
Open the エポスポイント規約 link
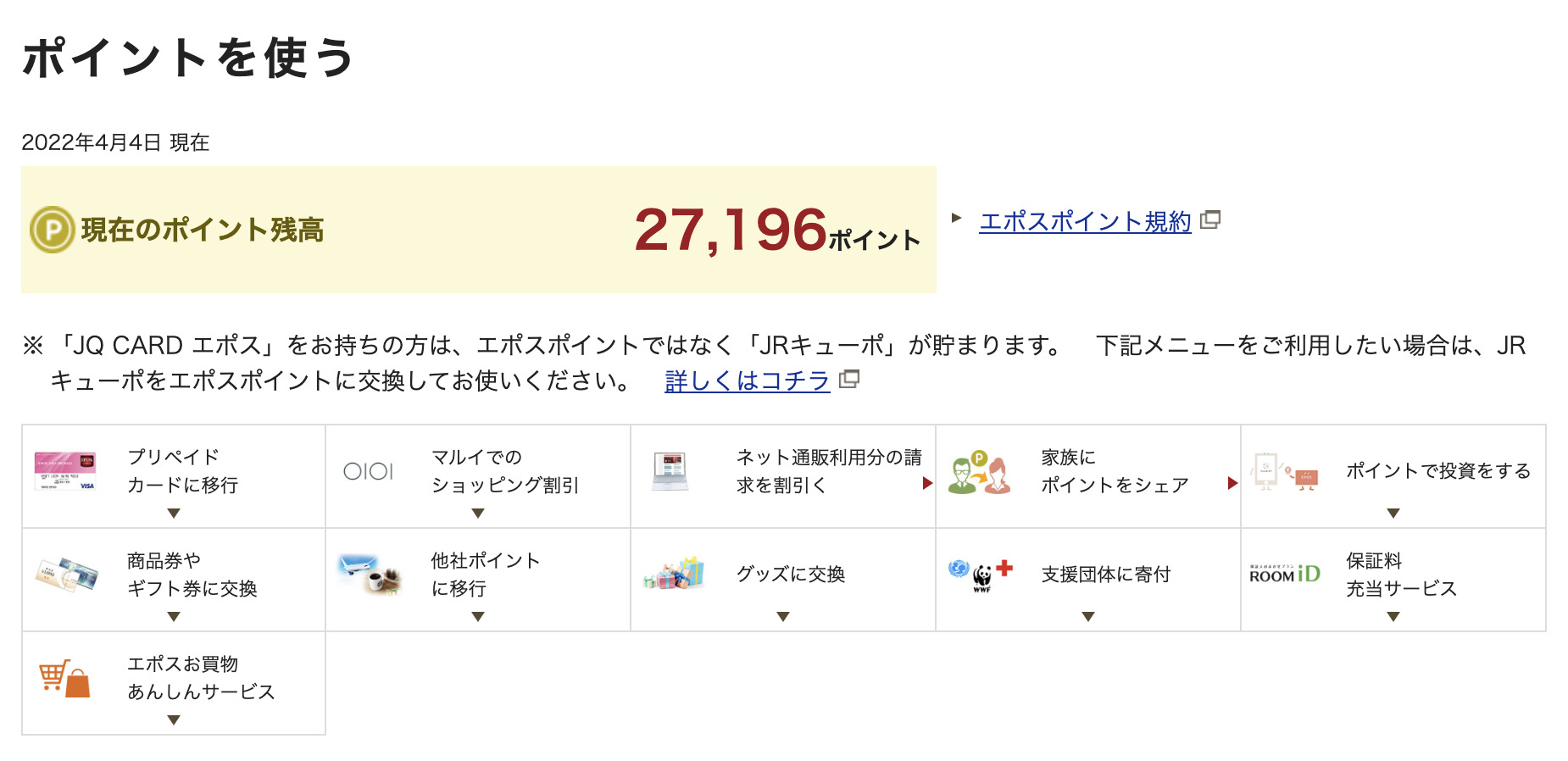[1085, 221]
